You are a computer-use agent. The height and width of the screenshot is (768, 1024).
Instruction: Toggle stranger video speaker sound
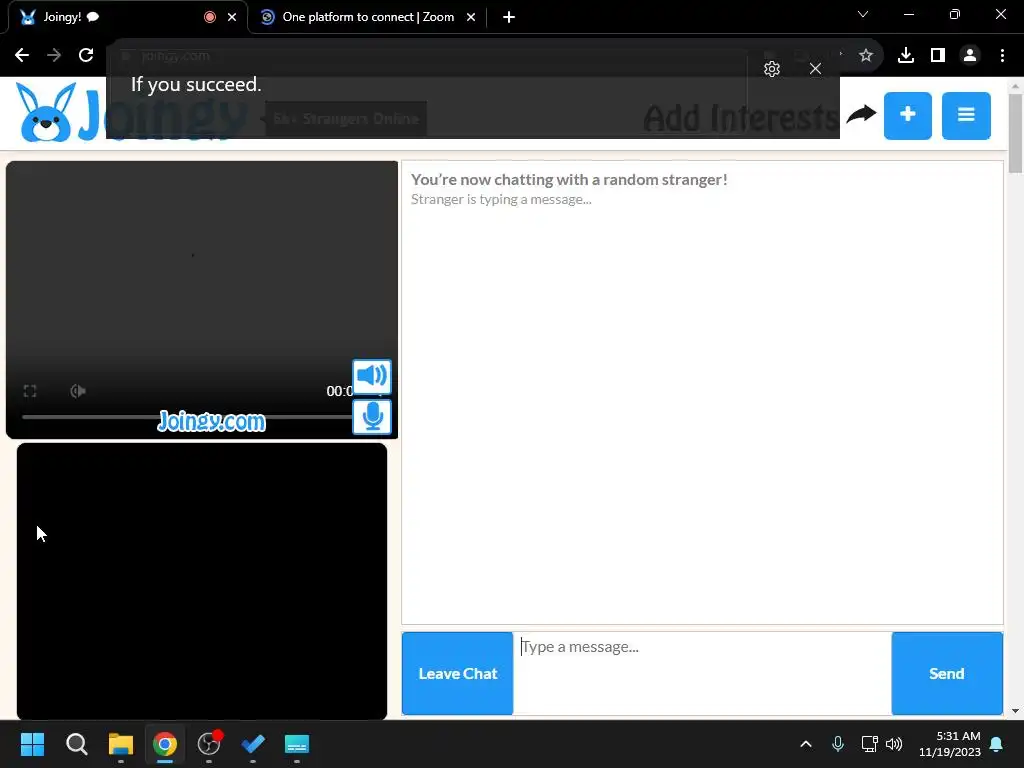pyautogui.click(x=372, y=376)
